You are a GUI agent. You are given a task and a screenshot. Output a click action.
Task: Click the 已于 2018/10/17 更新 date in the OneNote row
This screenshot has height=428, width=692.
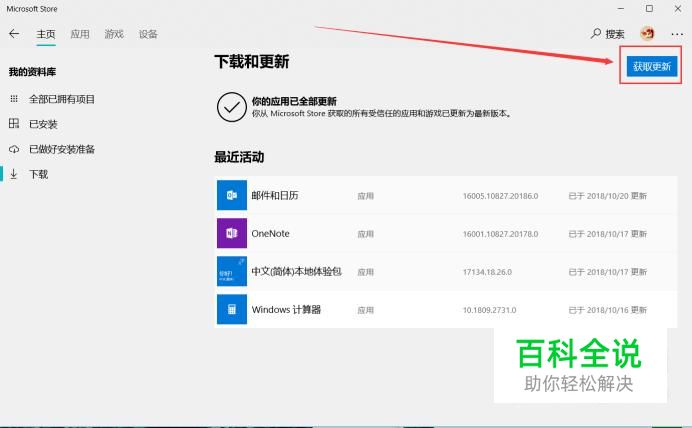(x=608, y=234)
